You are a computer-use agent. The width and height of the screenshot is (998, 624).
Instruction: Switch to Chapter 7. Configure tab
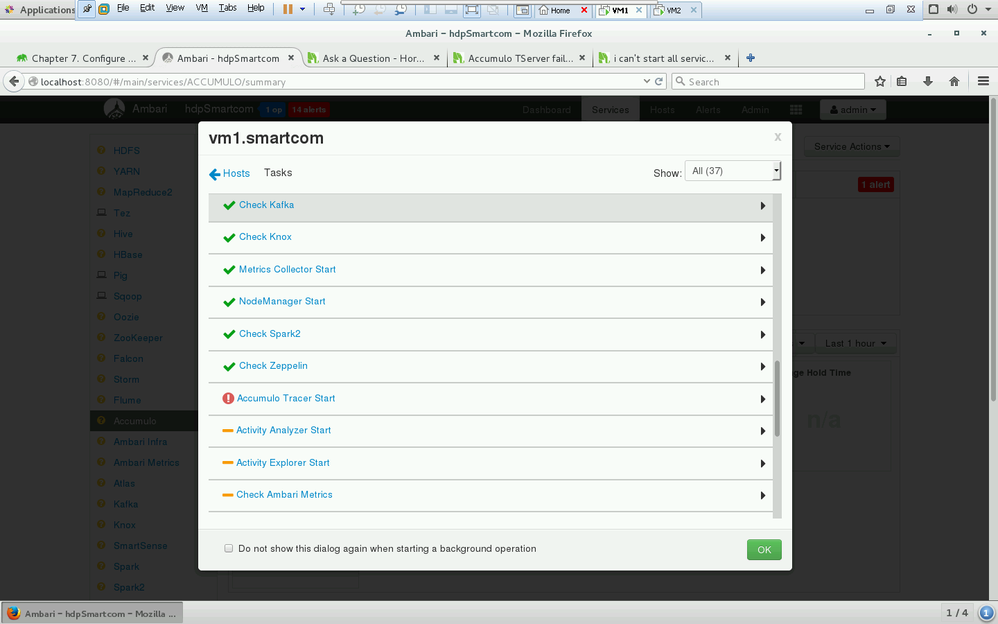point(83,58)
